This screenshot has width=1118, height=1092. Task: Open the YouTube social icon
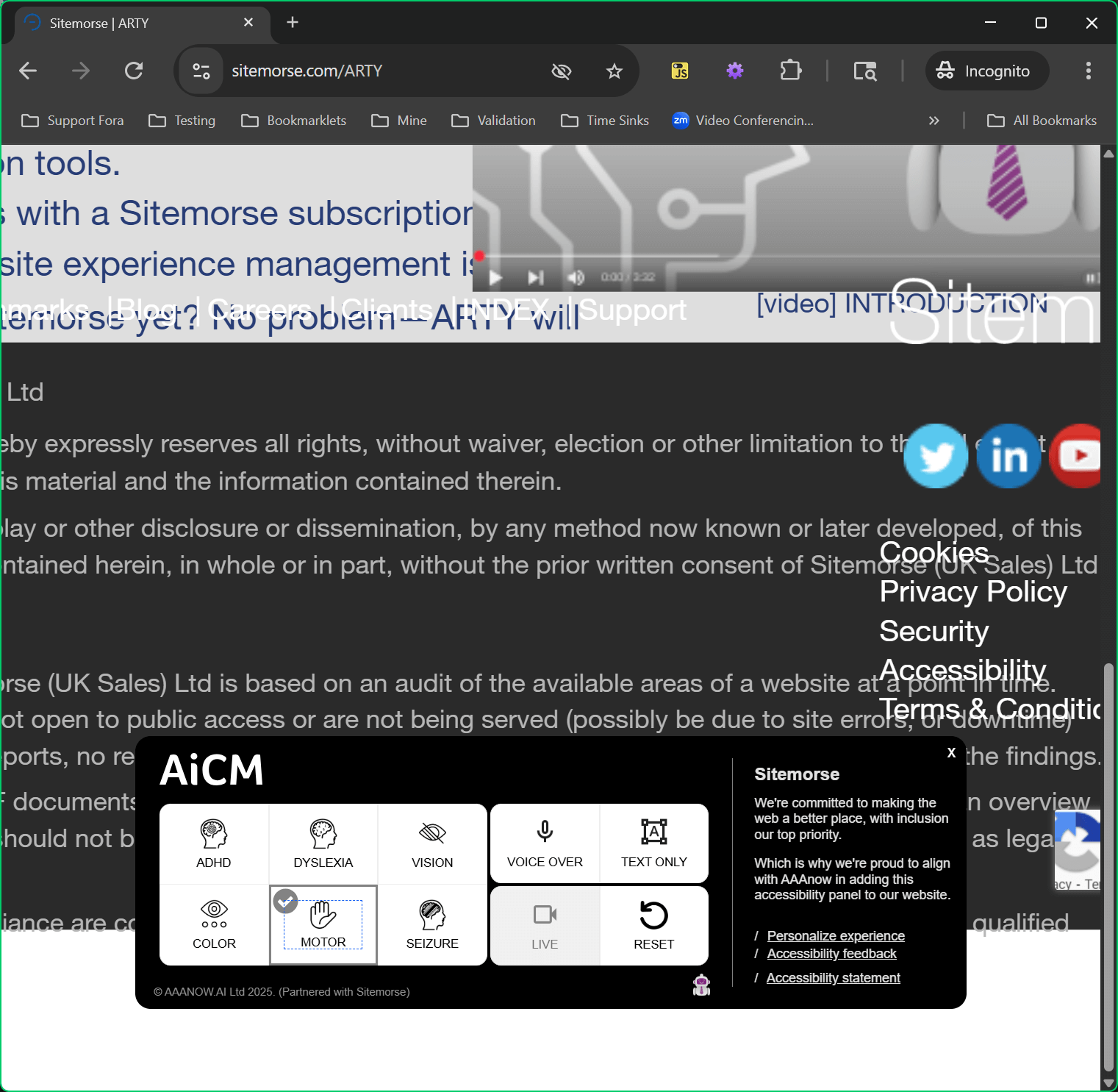pyautogui.click(x=1075, y=456)
